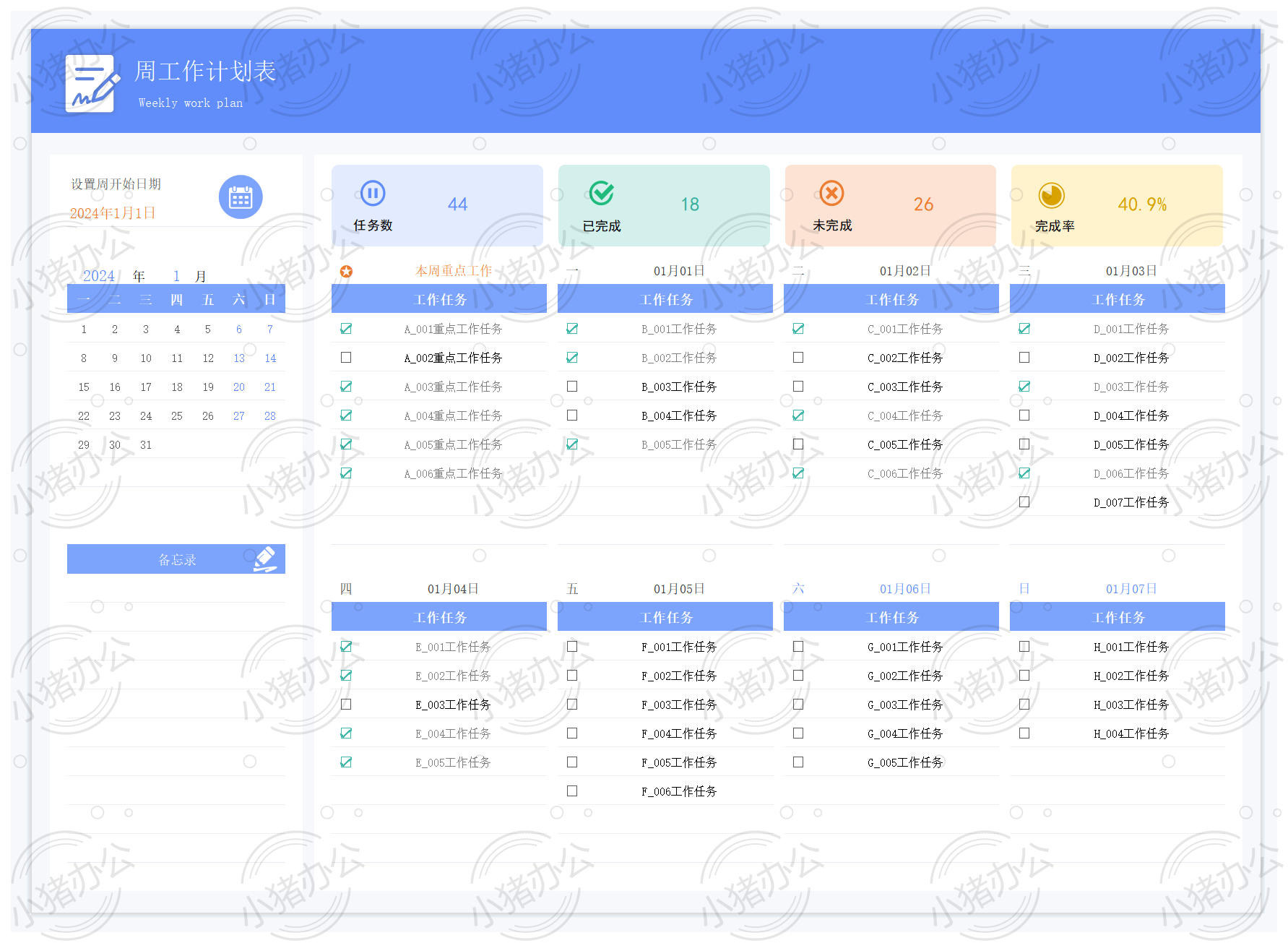The image size is (1288, 943).
Task: Select the start date 2024年1月1日 field
Action: [113, 213]
